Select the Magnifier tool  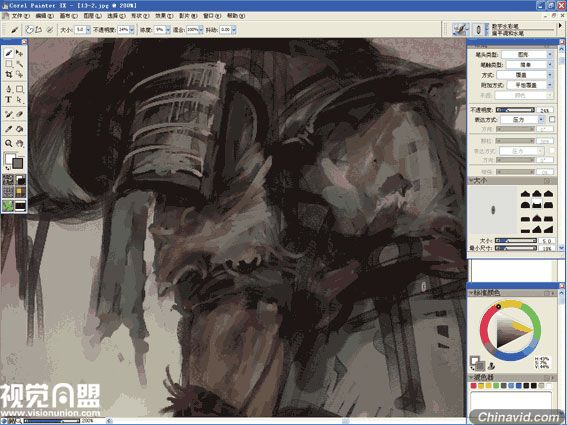(9, 143)
